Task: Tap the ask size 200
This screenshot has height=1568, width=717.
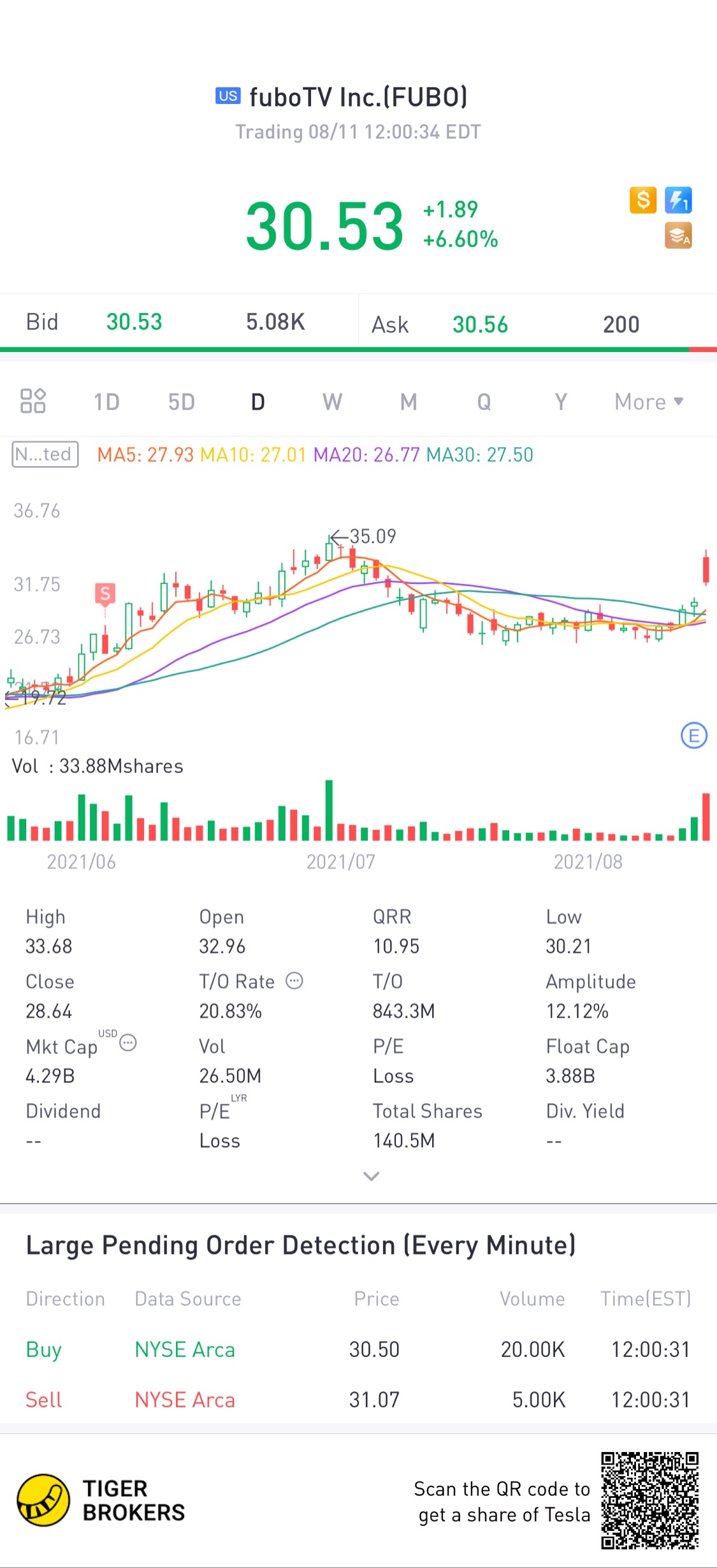Action: tap(621, 325)
